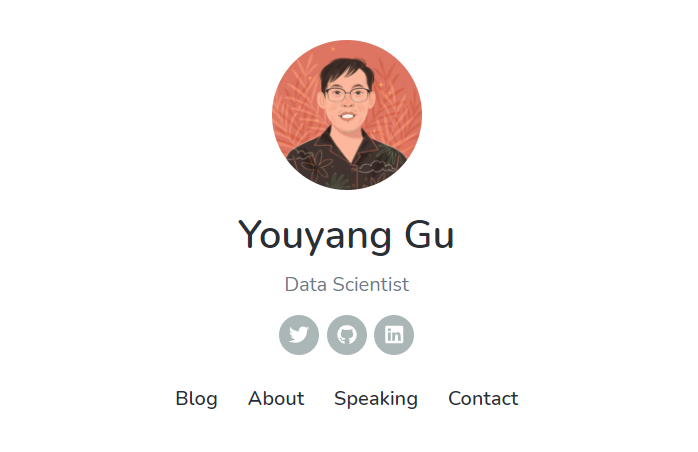Click the middle gray social button
Viewport: 698px width, 452px height.
347,335
